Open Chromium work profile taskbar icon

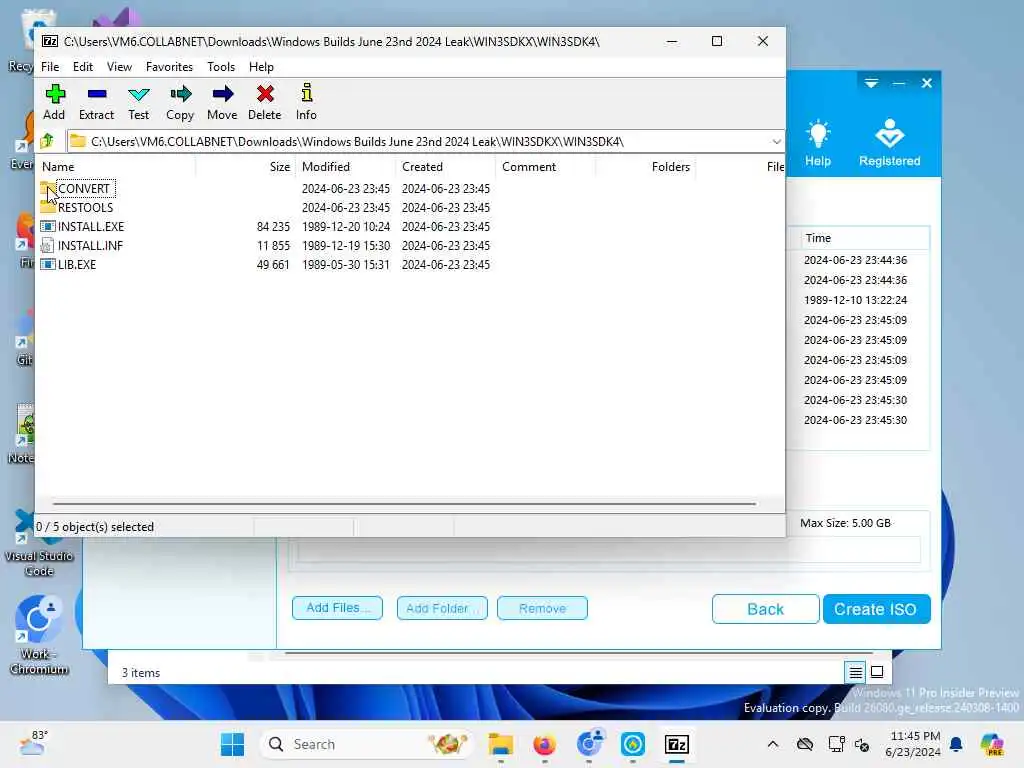pyautogui.click(x=588, y=744)
